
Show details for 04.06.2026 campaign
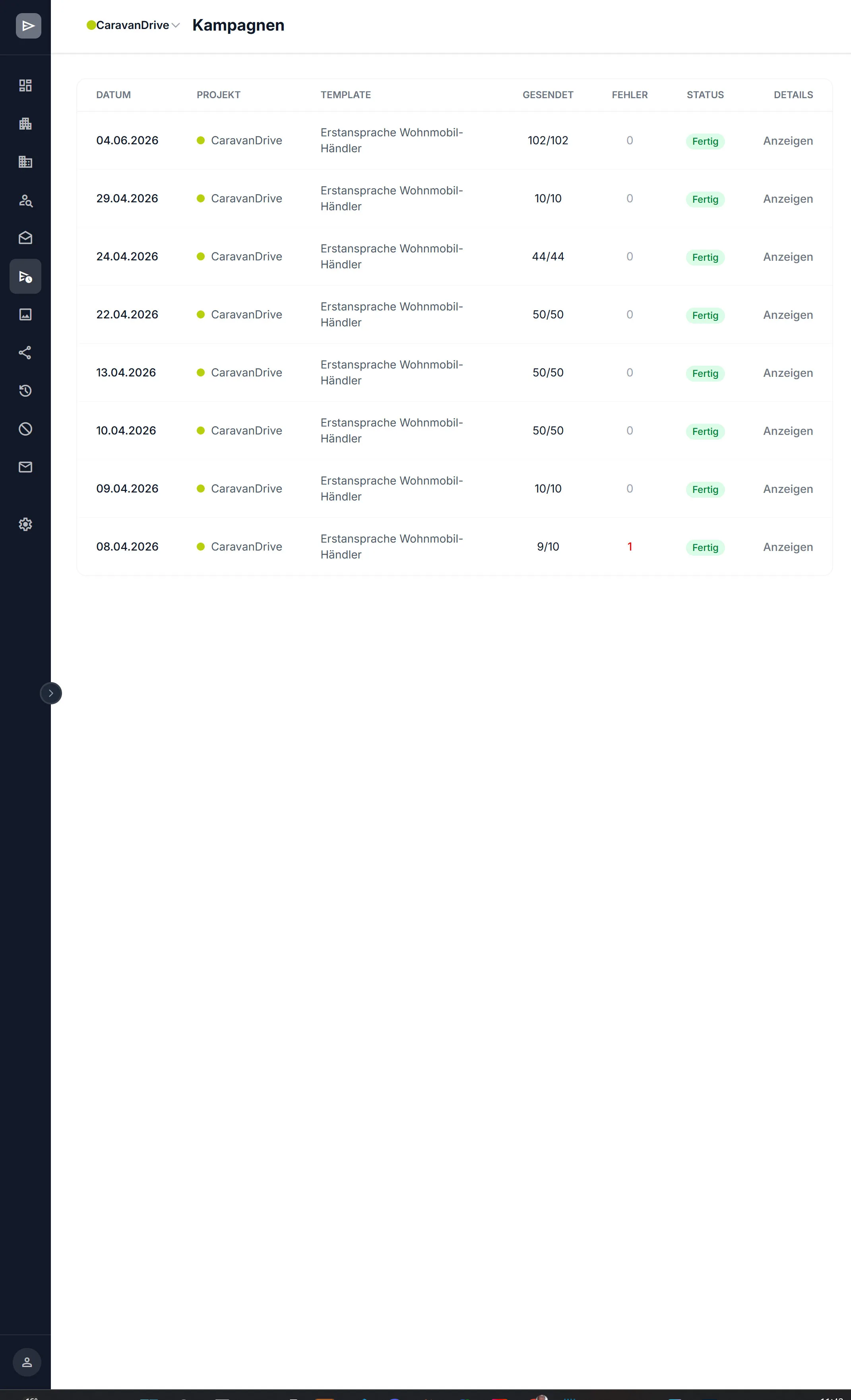click(x=788, y=141)
